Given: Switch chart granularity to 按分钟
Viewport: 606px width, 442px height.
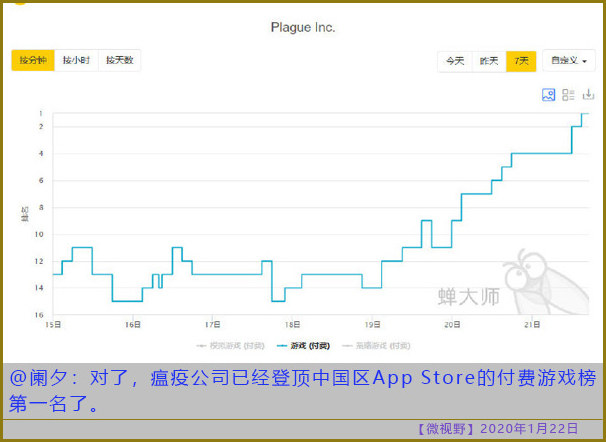Looking at the screenshot, I should (33, 60).
